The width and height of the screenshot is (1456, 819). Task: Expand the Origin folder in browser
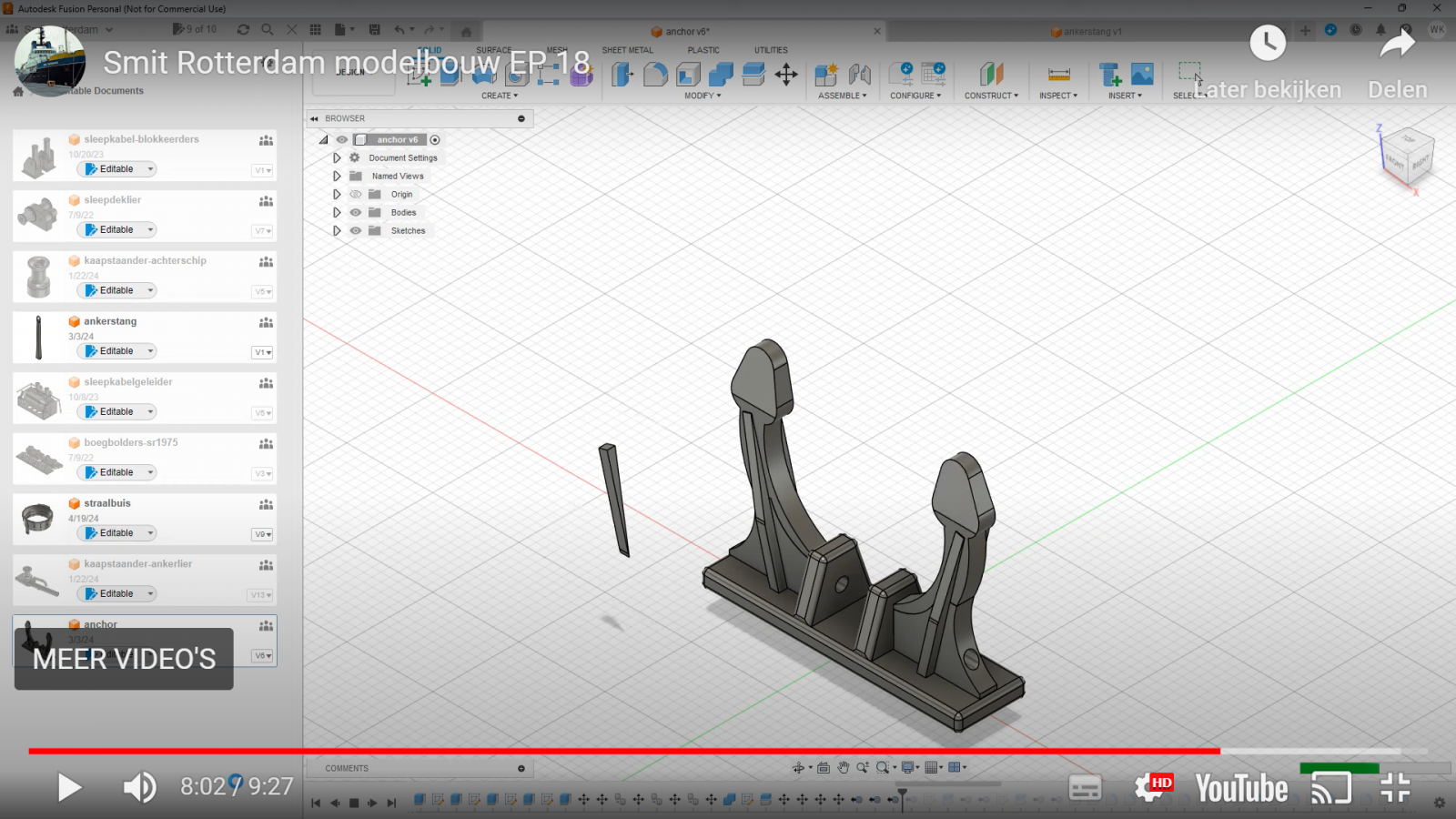tap(337, 194)
